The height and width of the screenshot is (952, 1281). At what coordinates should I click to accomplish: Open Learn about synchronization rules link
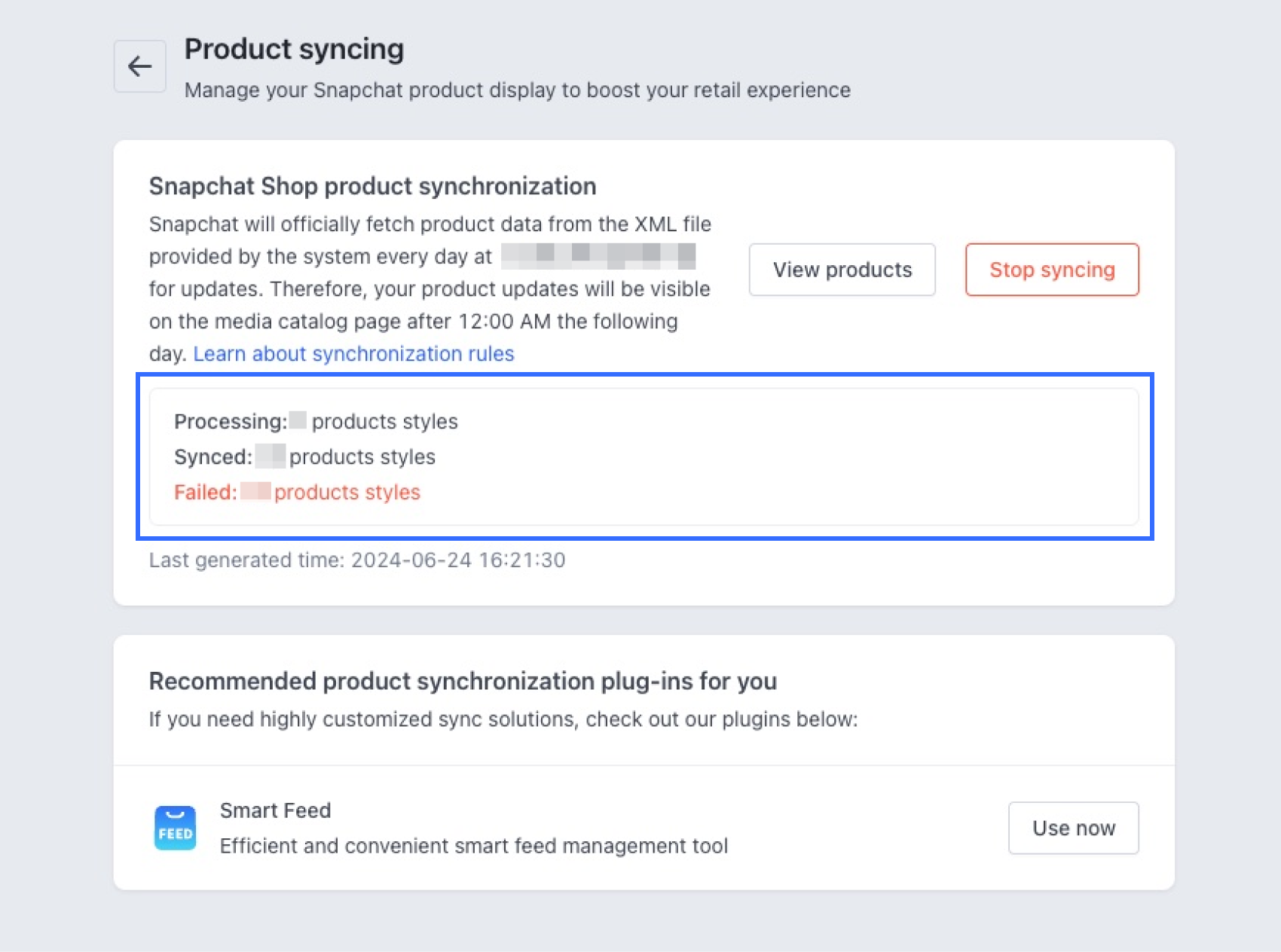(x=353, y=354)
